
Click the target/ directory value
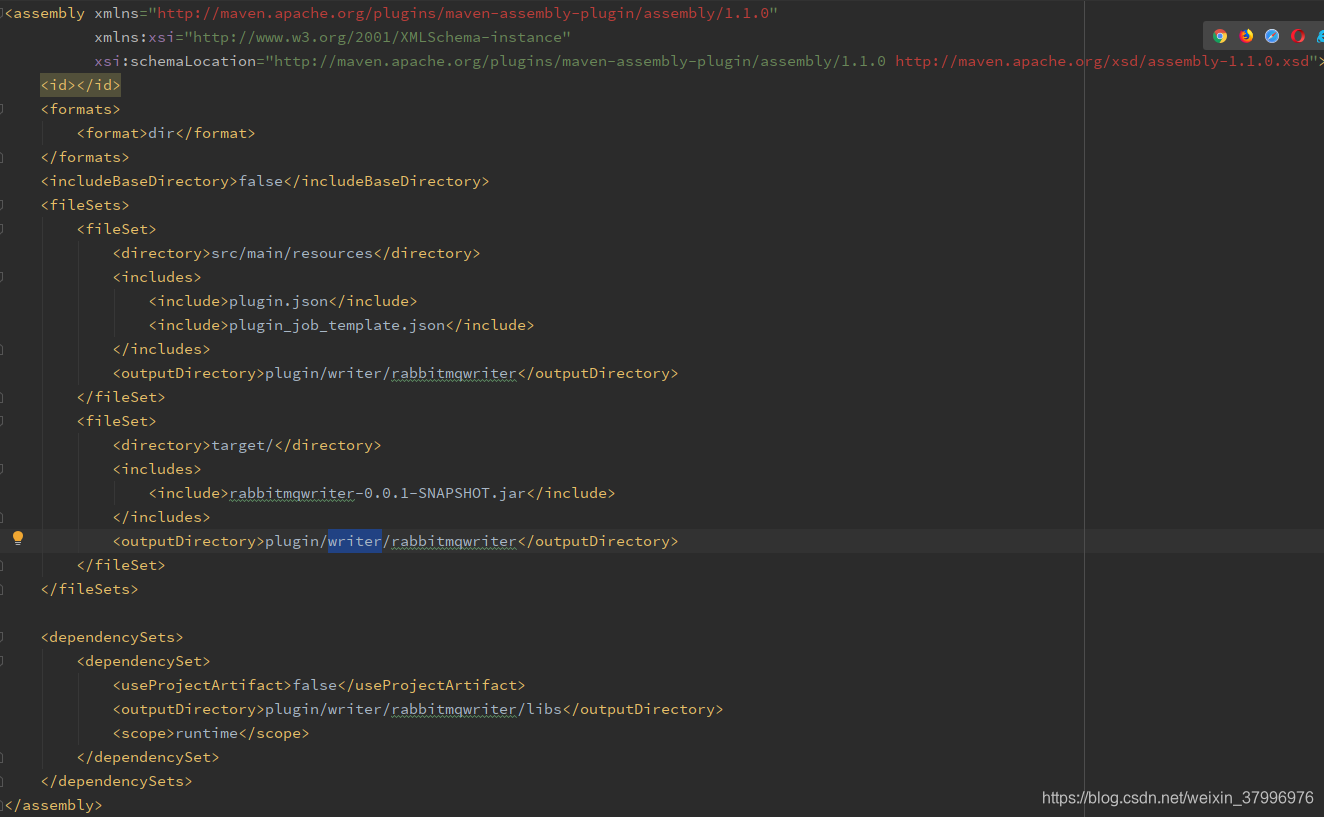click(242, 445)
